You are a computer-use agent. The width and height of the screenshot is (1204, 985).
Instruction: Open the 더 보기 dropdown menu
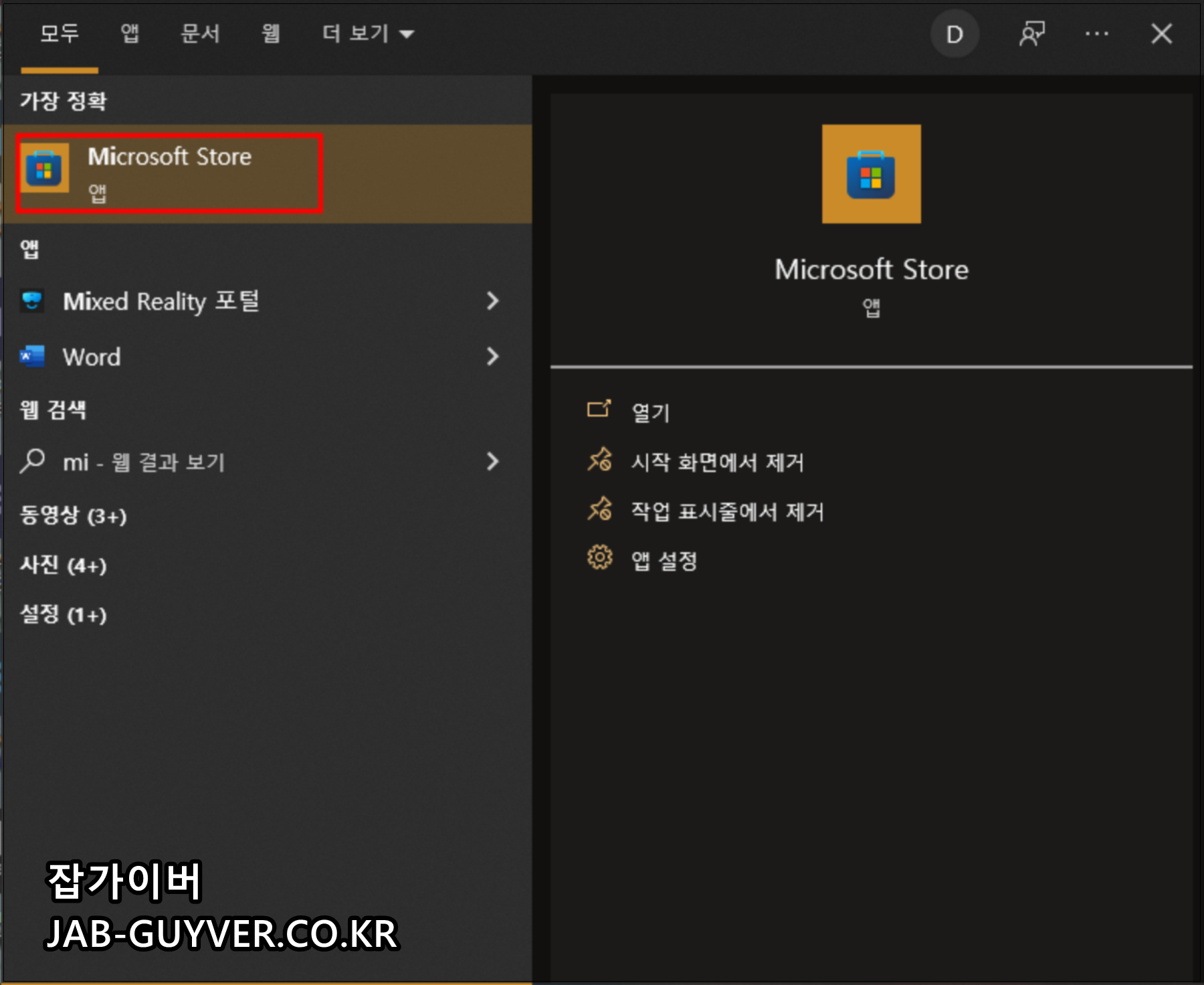click(368, 33)
